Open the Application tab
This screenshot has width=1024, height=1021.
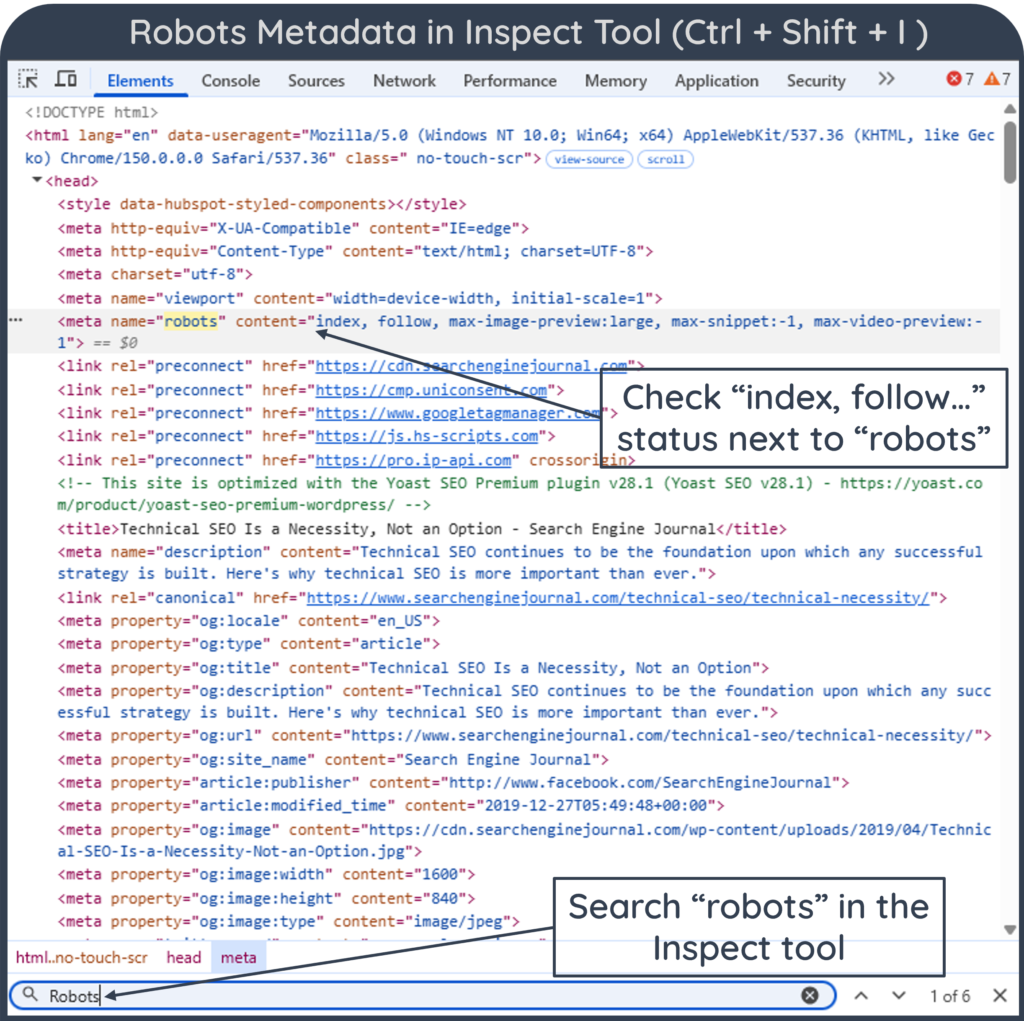(x=716, y=81)
